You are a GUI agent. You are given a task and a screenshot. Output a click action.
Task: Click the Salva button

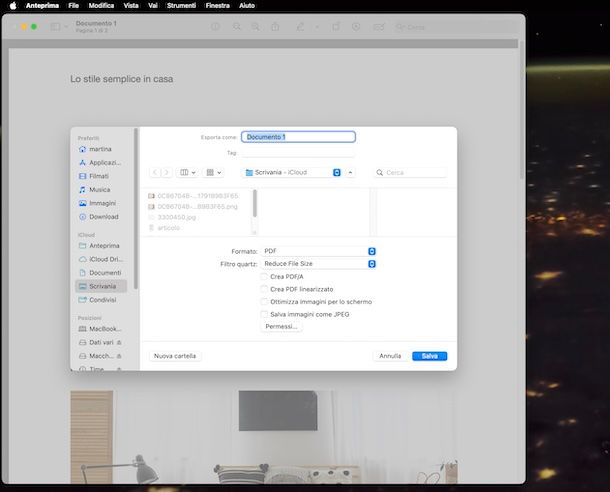click(x=429, y=356)
